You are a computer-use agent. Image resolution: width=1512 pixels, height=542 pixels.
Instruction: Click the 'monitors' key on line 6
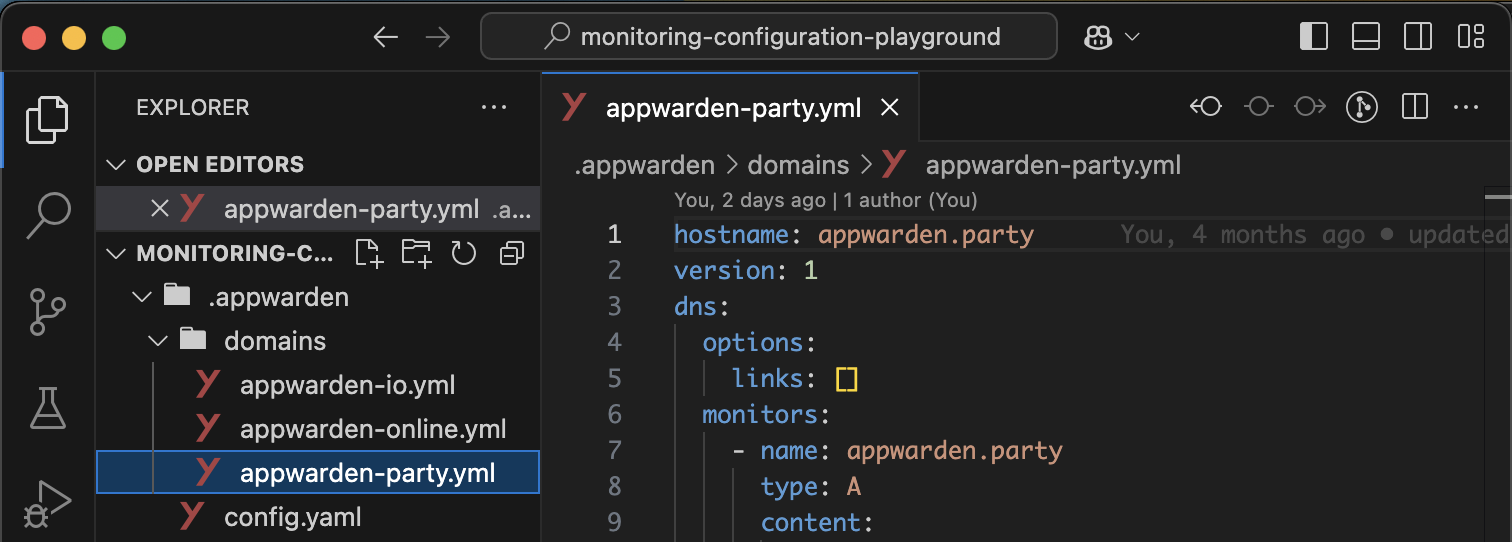[760, 414]
